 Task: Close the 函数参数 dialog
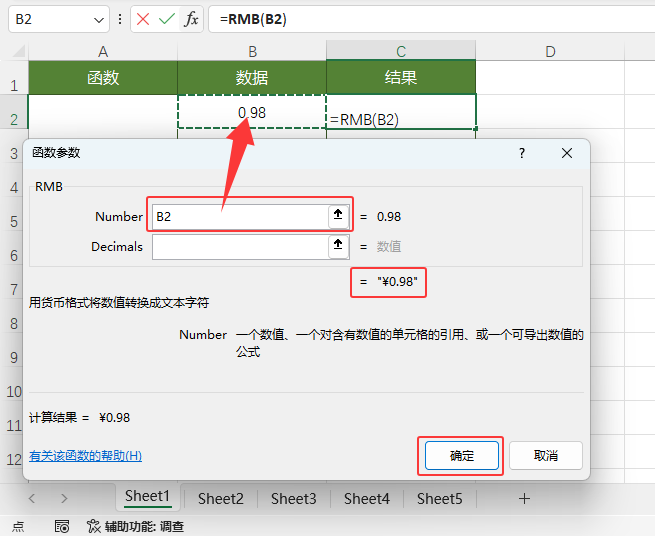[567, 153]
